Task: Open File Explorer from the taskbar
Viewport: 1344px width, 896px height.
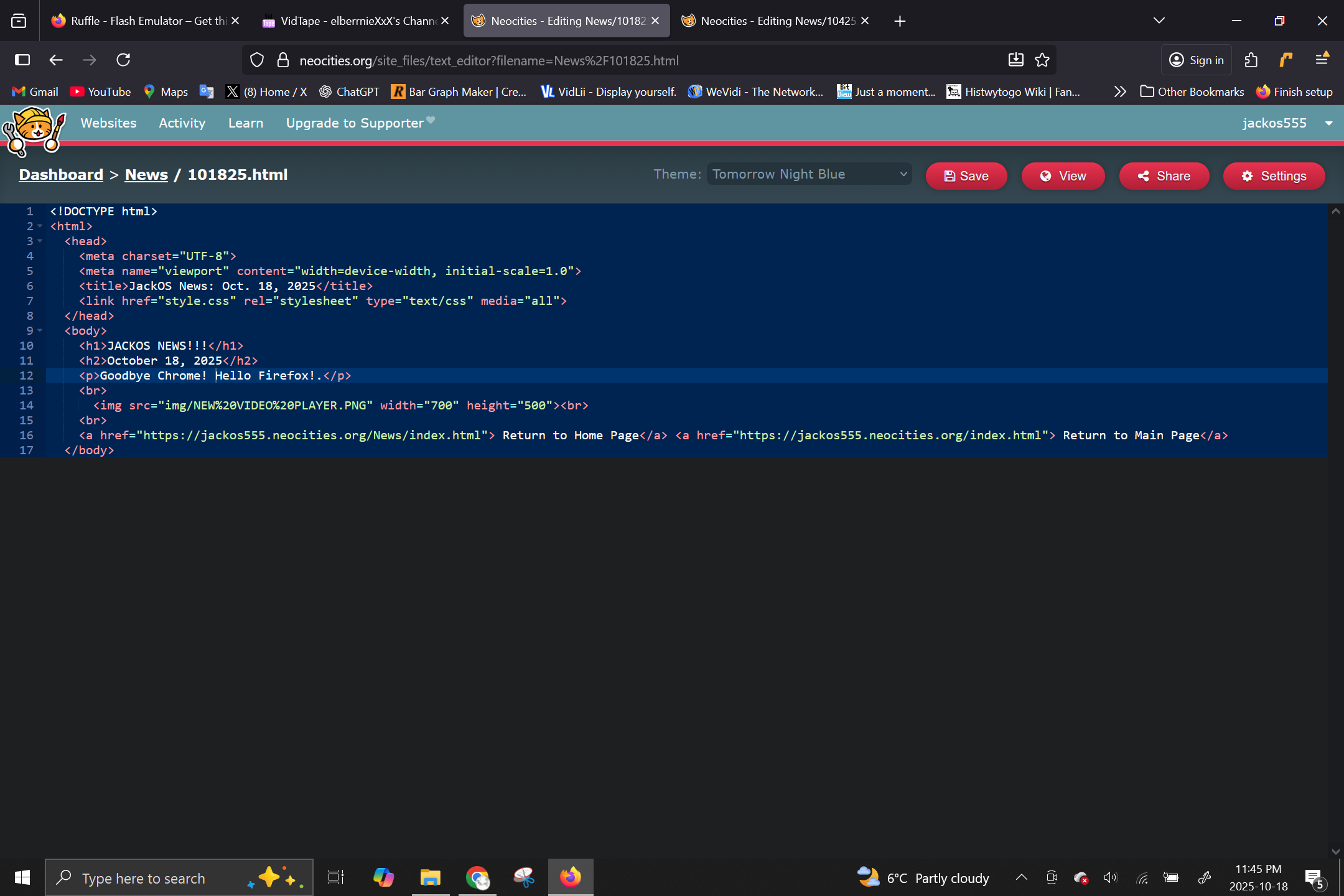Action: point(430,878)
